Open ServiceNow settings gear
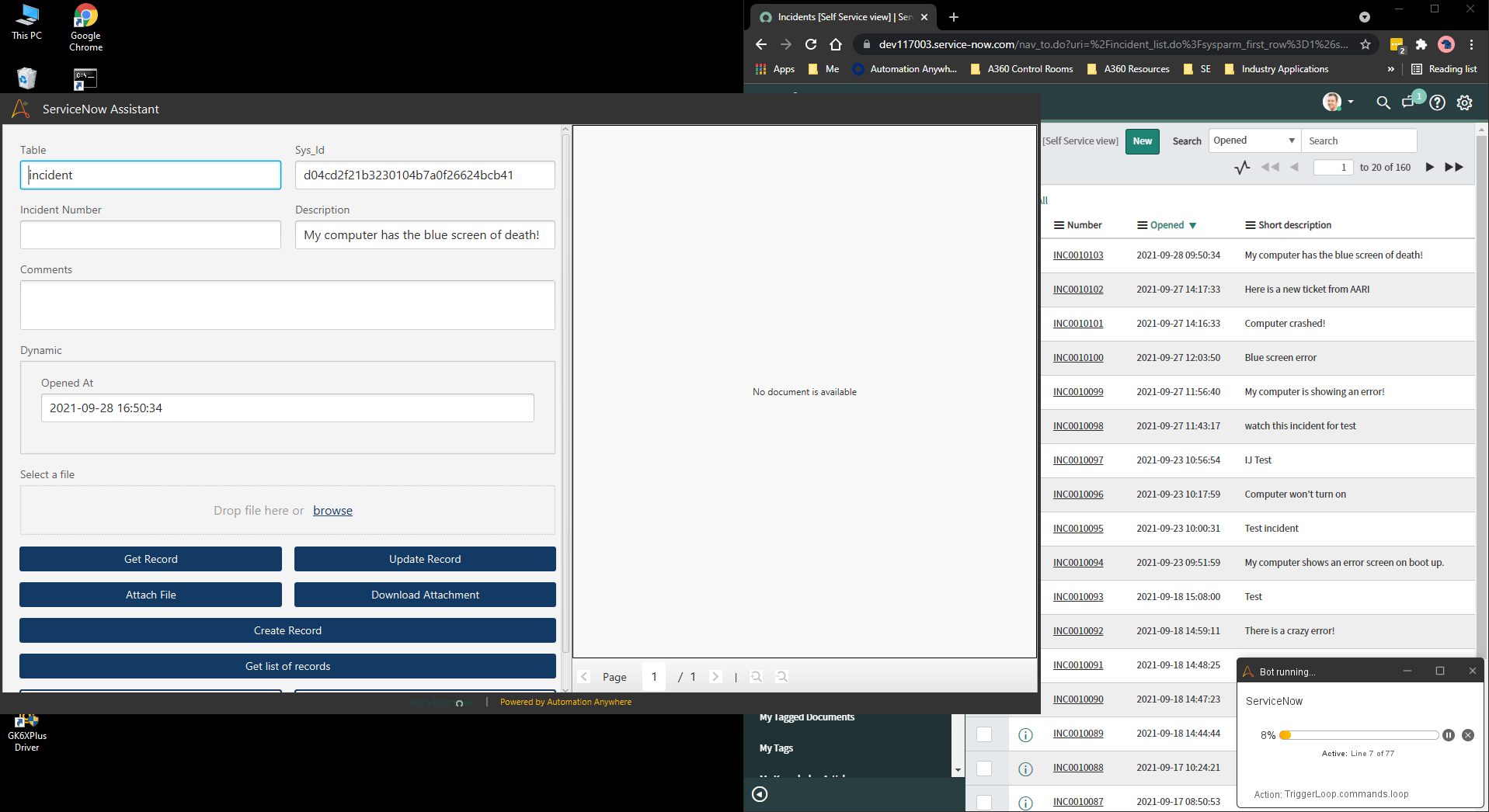Screen dimensions: 1489x812 (x=1465, y=102)
